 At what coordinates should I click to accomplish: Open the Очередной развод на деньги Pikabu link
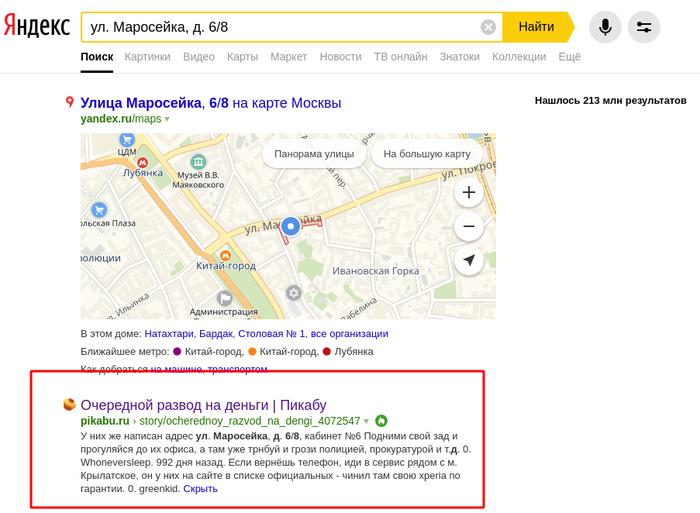coord(203,405)
